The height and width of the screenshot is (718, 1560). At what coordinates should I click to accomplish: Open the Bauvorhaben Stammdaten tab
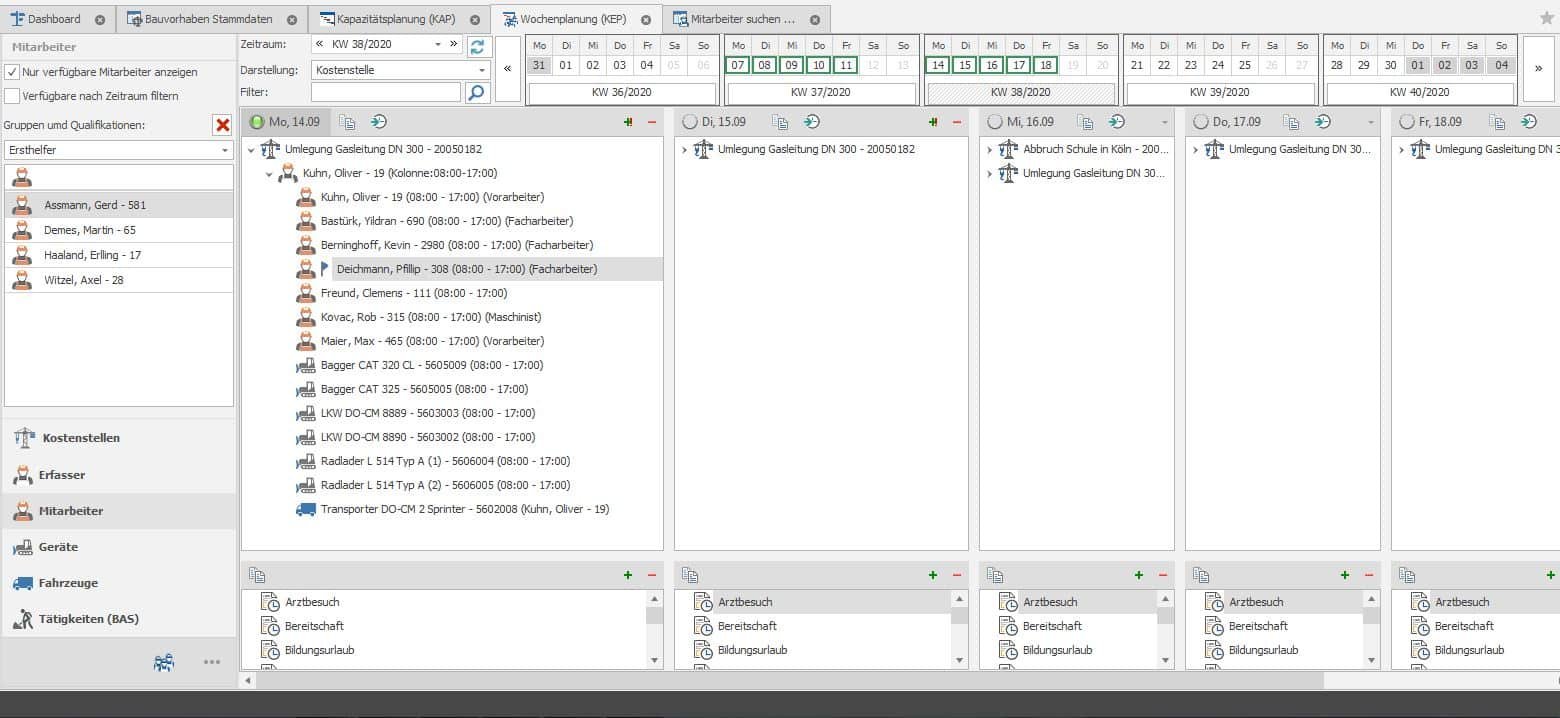[207, 19]
